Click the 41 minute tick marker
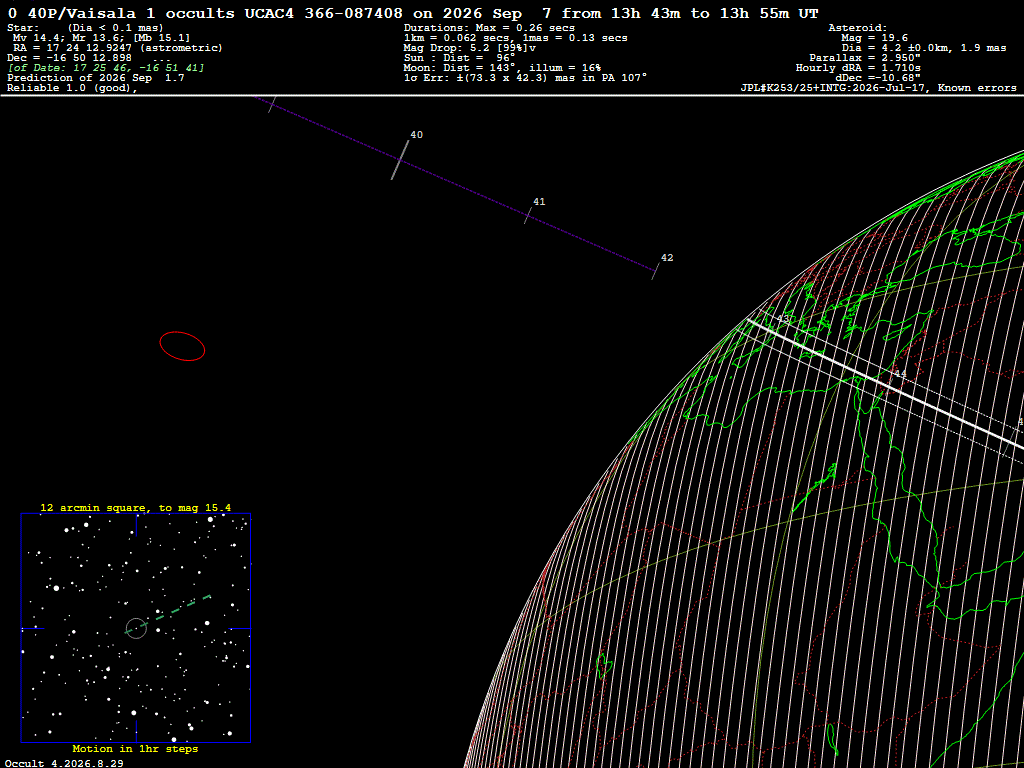 (x=529, y=216)
